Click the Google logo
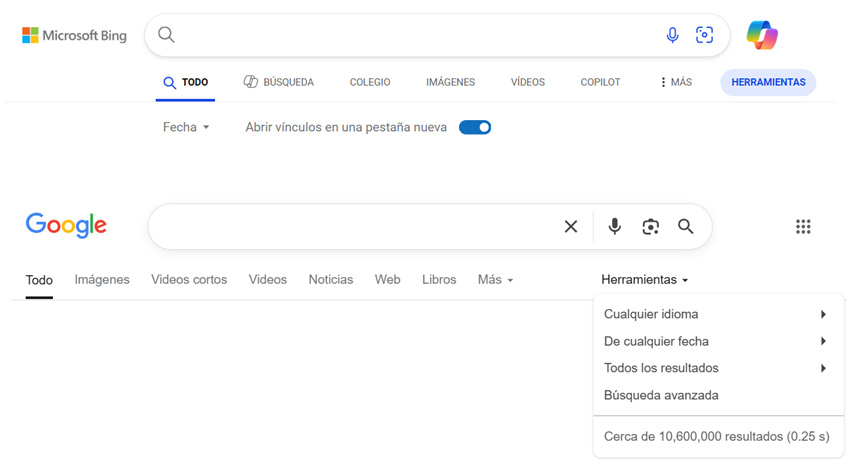The image size is (853, 470). coord(66,225)
